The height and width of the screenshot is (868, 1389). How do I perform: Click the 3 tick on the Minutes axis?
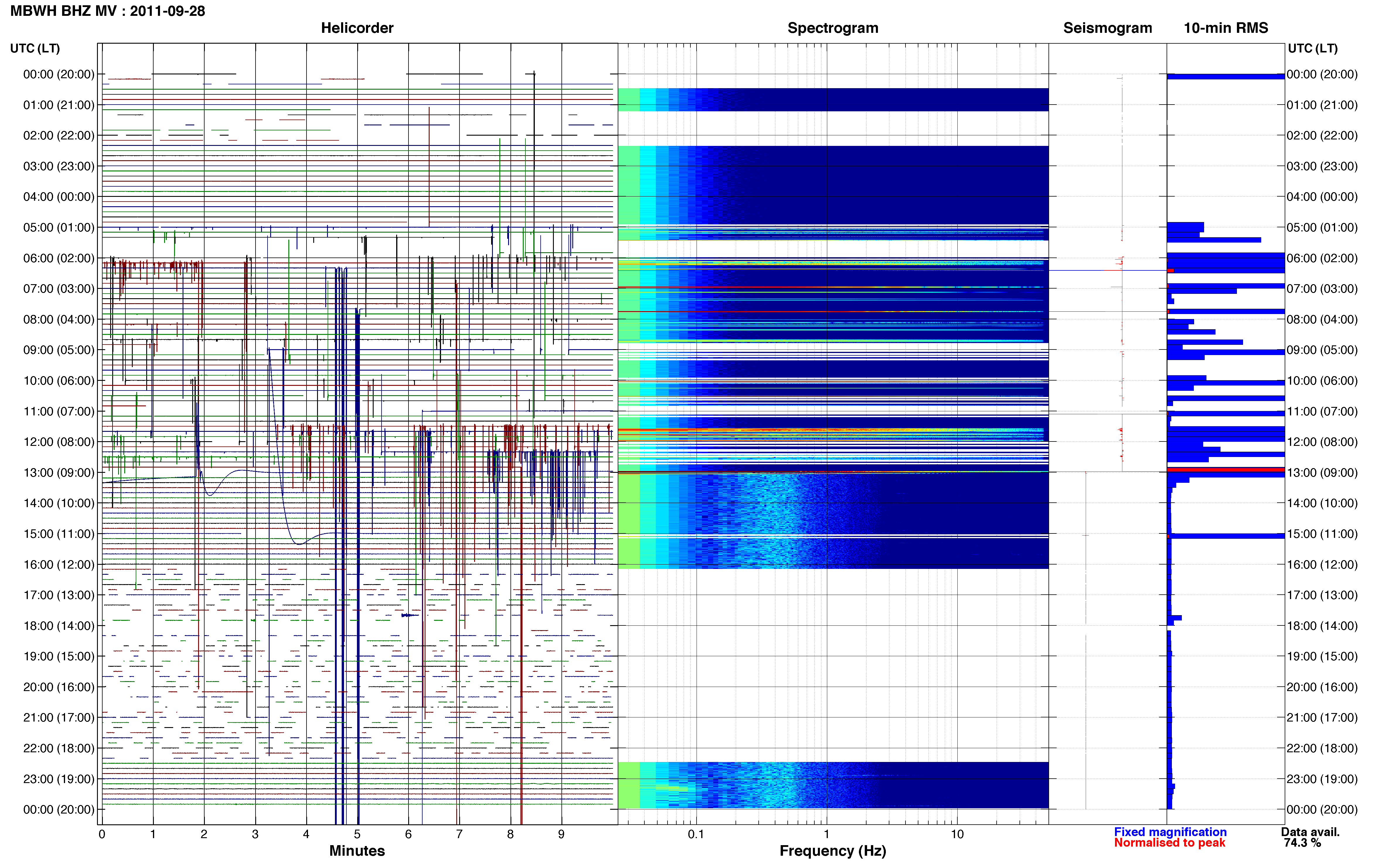255,834
